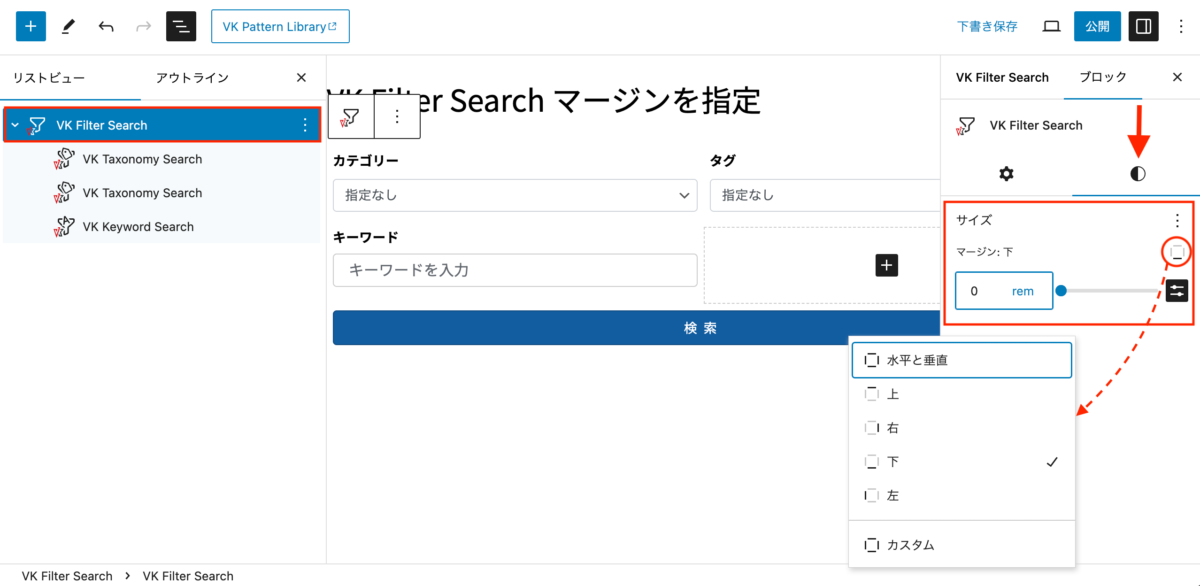Toggle the list view document overview icon
Screen dimensions: 1200x586
tap(181, 26)
